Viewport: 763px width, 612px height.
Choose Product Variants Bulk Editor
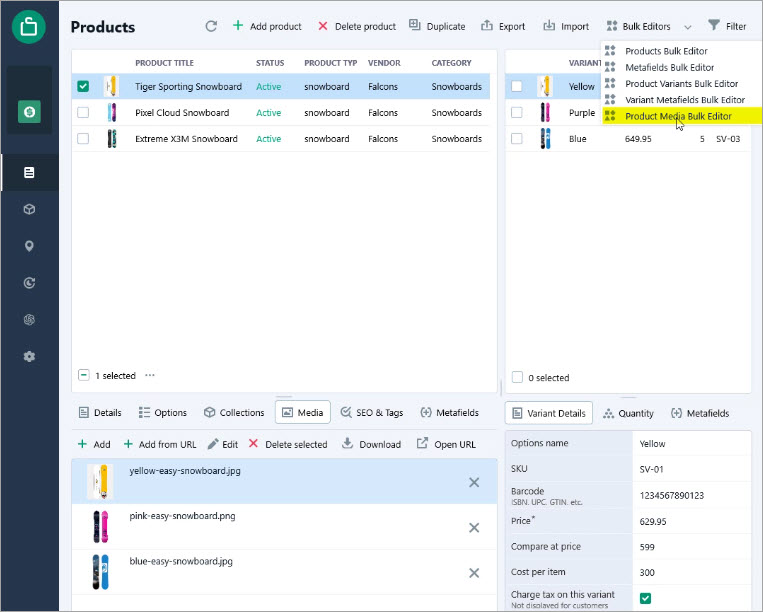coord(681,84)
